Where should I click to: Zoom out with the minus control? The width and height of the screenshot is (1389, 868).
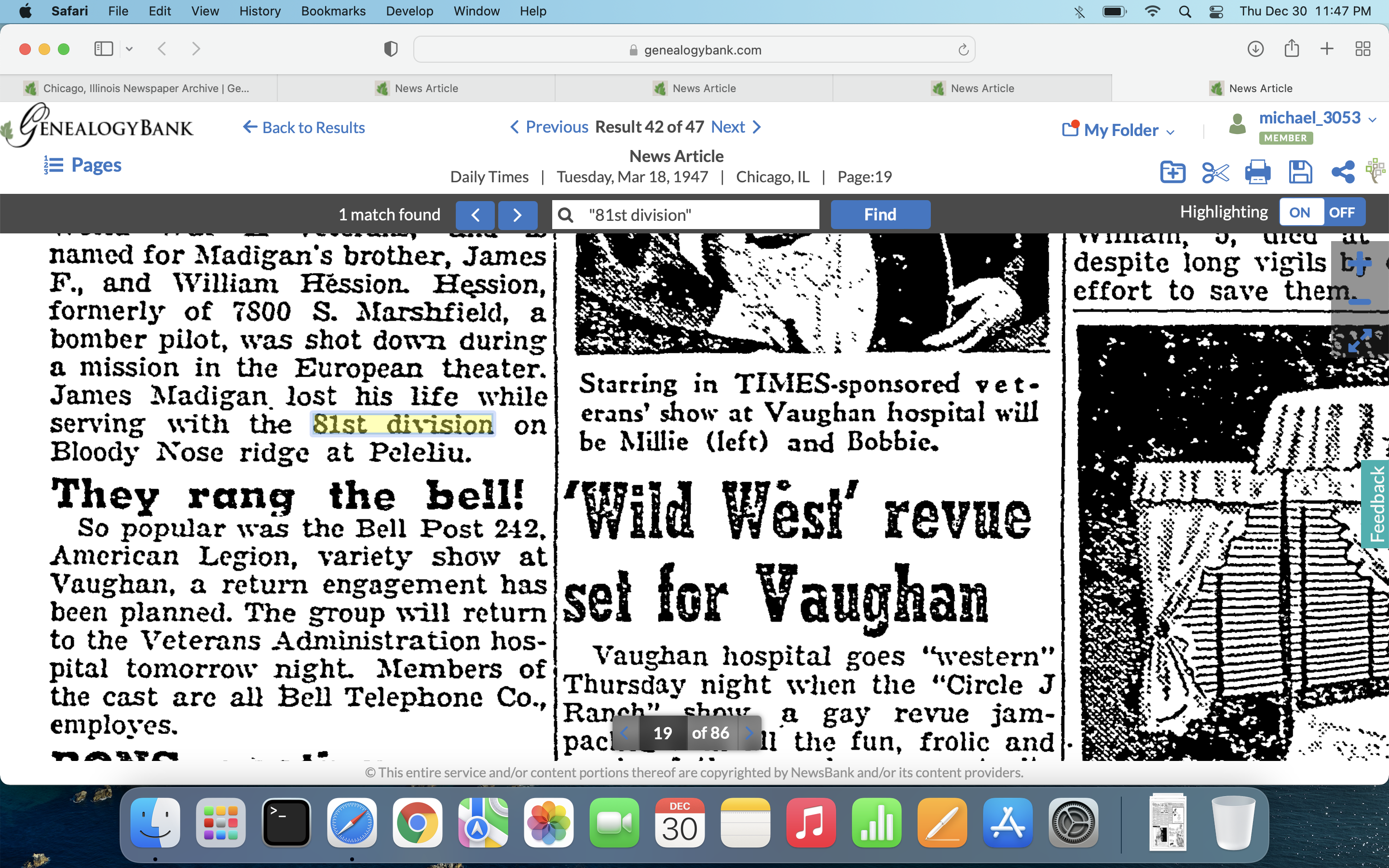point(1359,301)
